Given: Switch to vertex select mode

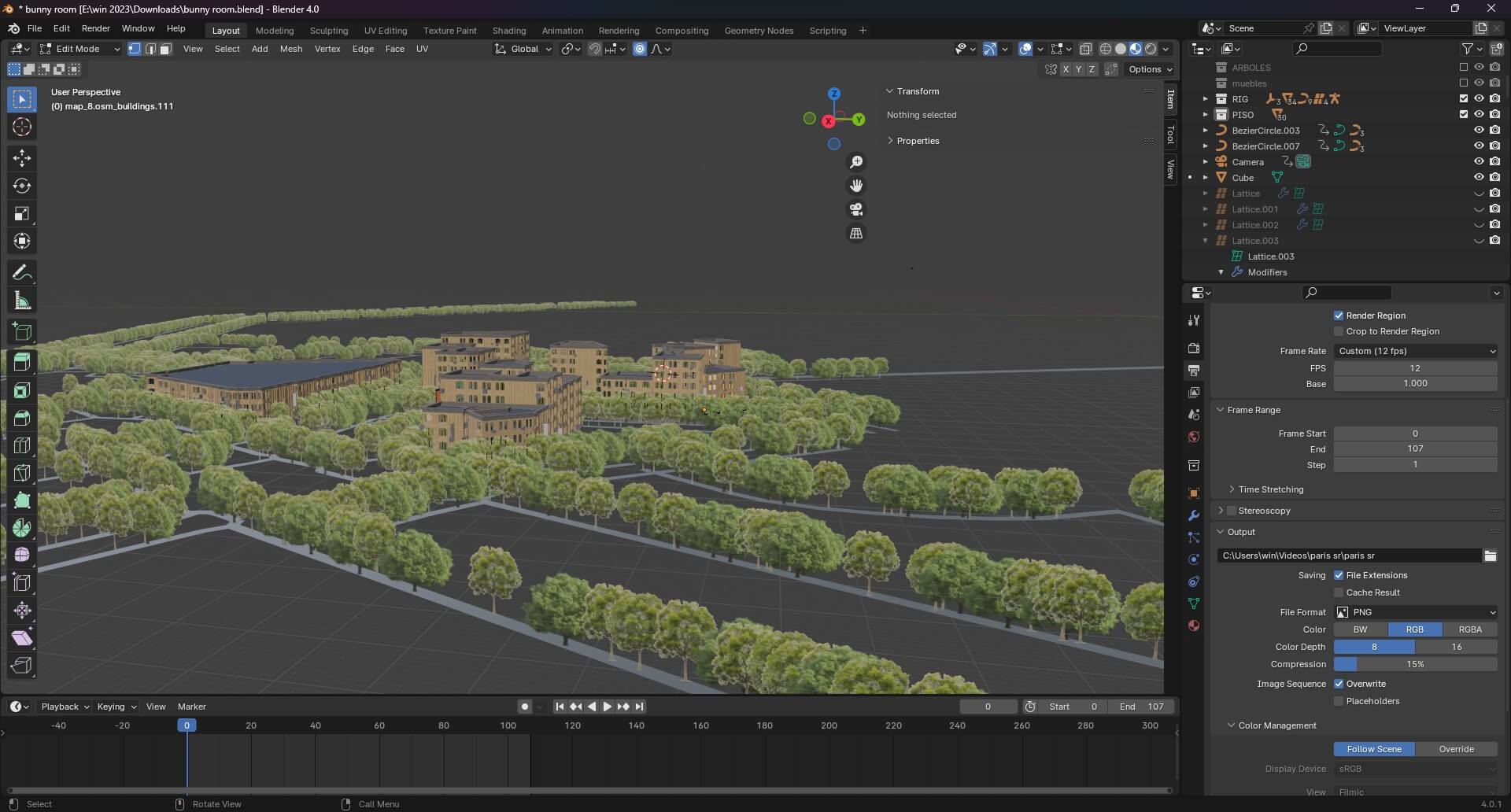Looking at the screenshot, I should tap(135, 49).
